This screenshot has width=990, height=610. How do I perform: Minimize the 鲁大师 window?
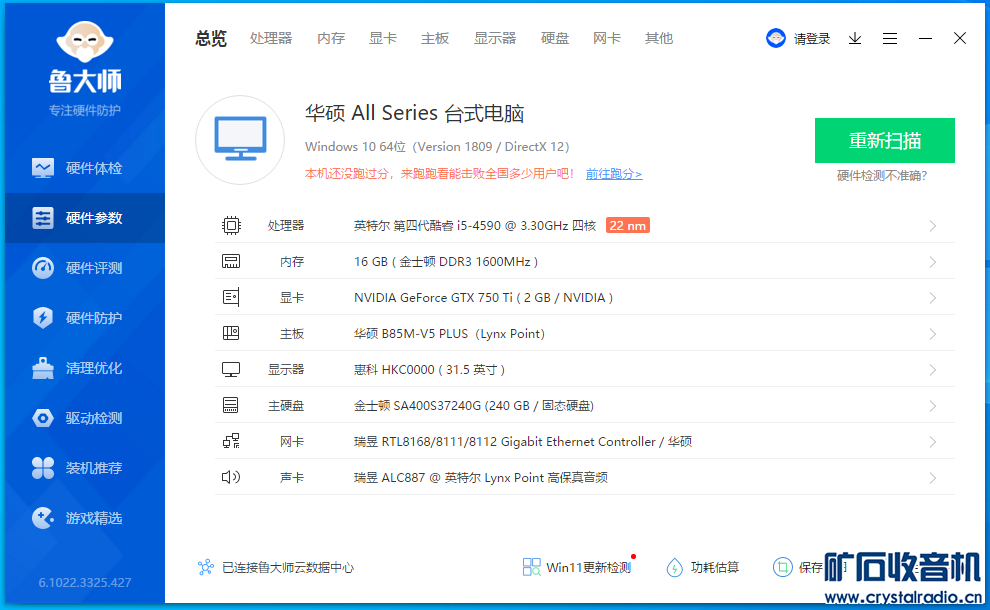pyautogui.click(x=925, y=39)
